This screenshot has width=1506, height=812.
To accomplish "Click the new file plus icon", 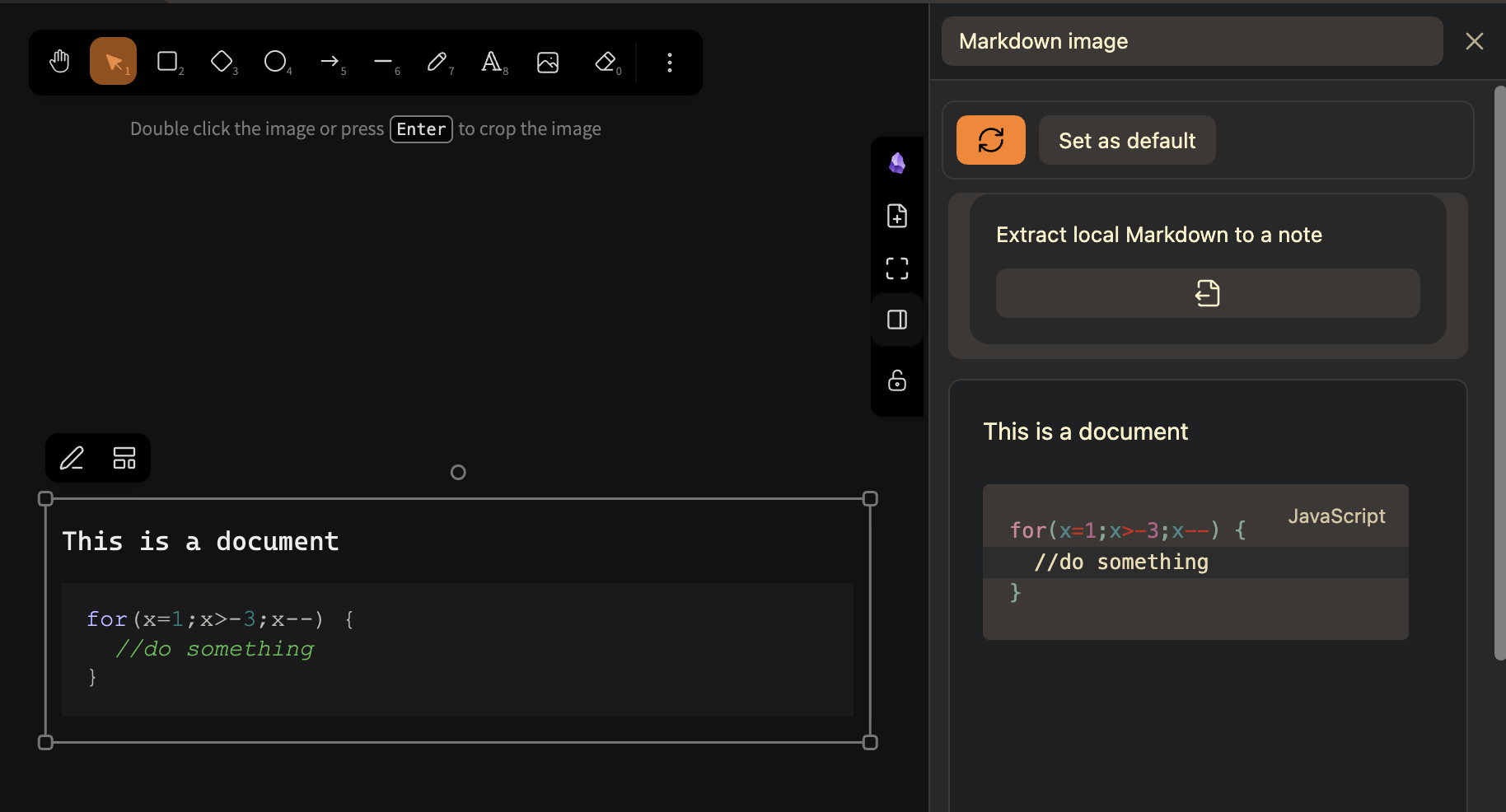I will pyautogui.click(x=897, y=216).
